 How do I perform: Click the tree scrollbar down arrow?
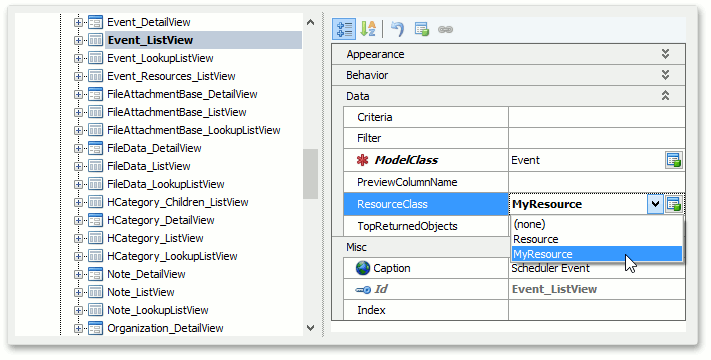311,327
